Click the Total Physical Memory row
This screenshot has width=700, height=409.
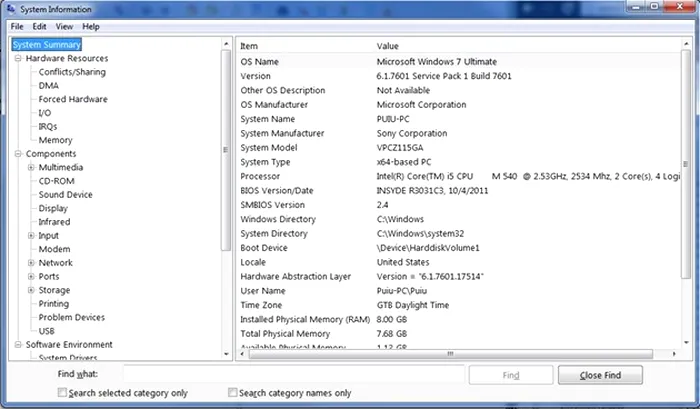click(458, 334)
